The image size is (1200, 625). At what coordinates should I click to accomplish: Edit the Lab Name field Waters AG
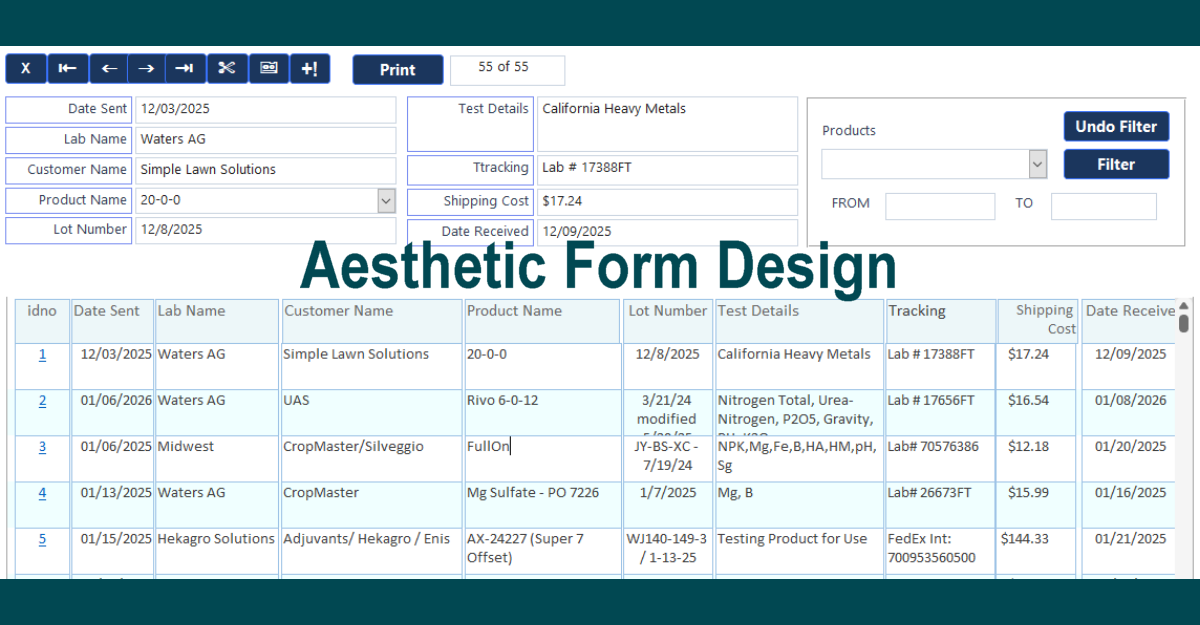click(x=265, y=139)
